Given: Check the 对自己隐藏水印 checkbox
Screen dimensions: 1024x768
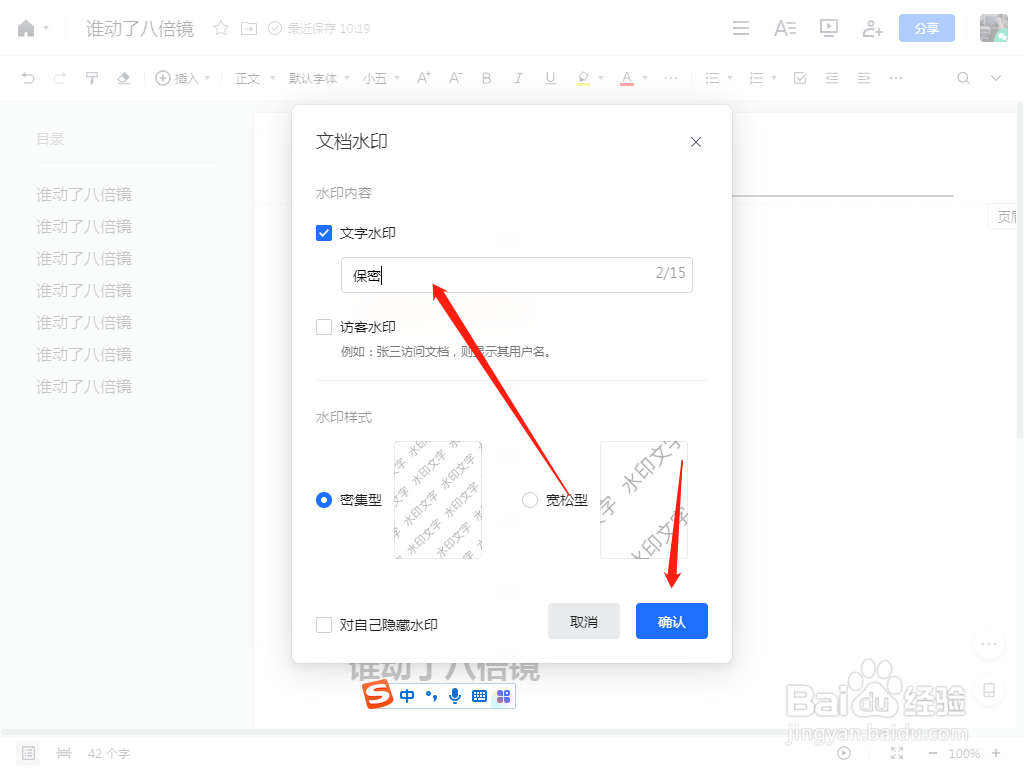Looking at the screenshot, I should (324, 625).
